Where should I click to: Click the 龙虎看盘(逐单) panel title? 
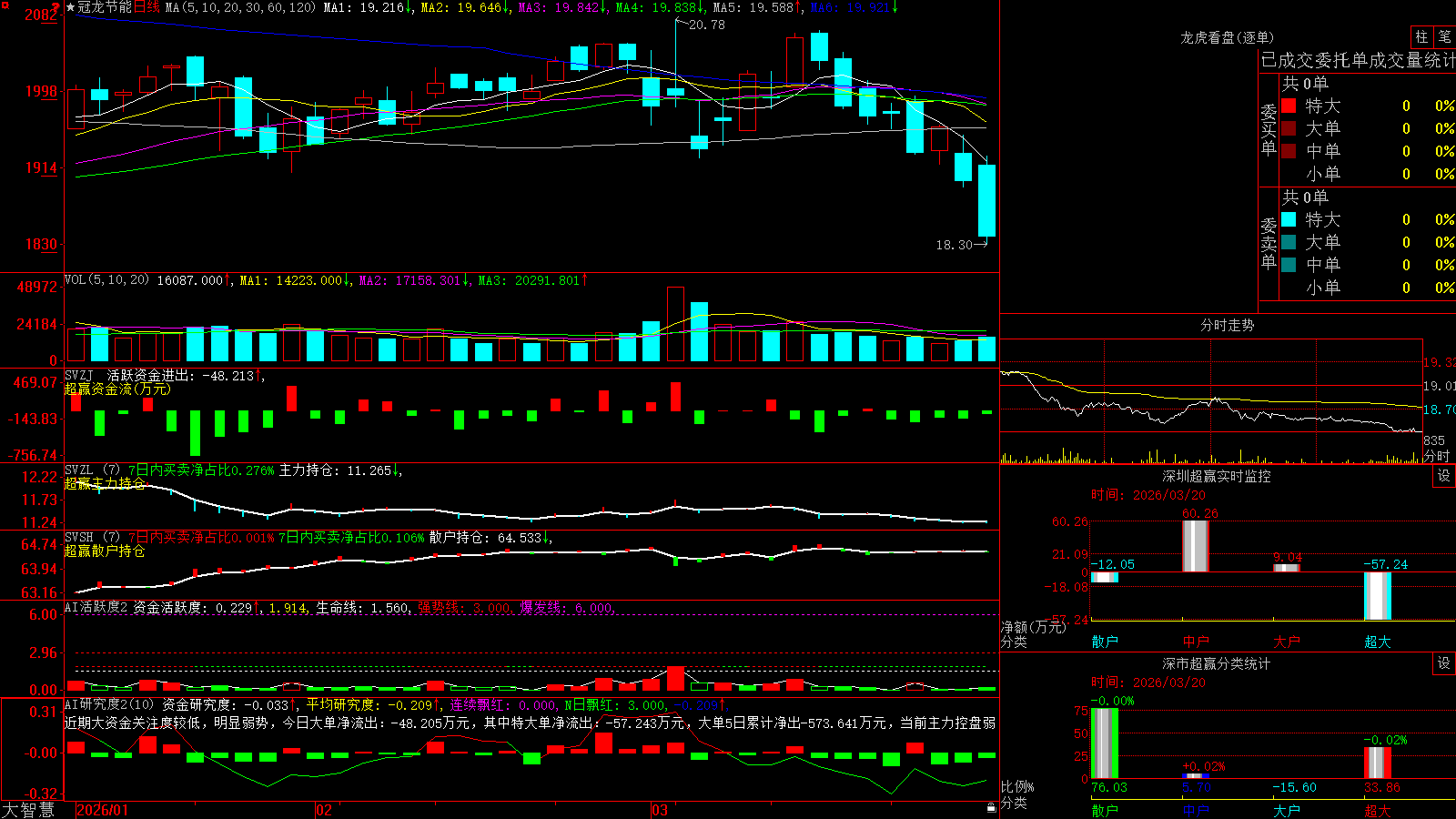[x=1228, y=37]
